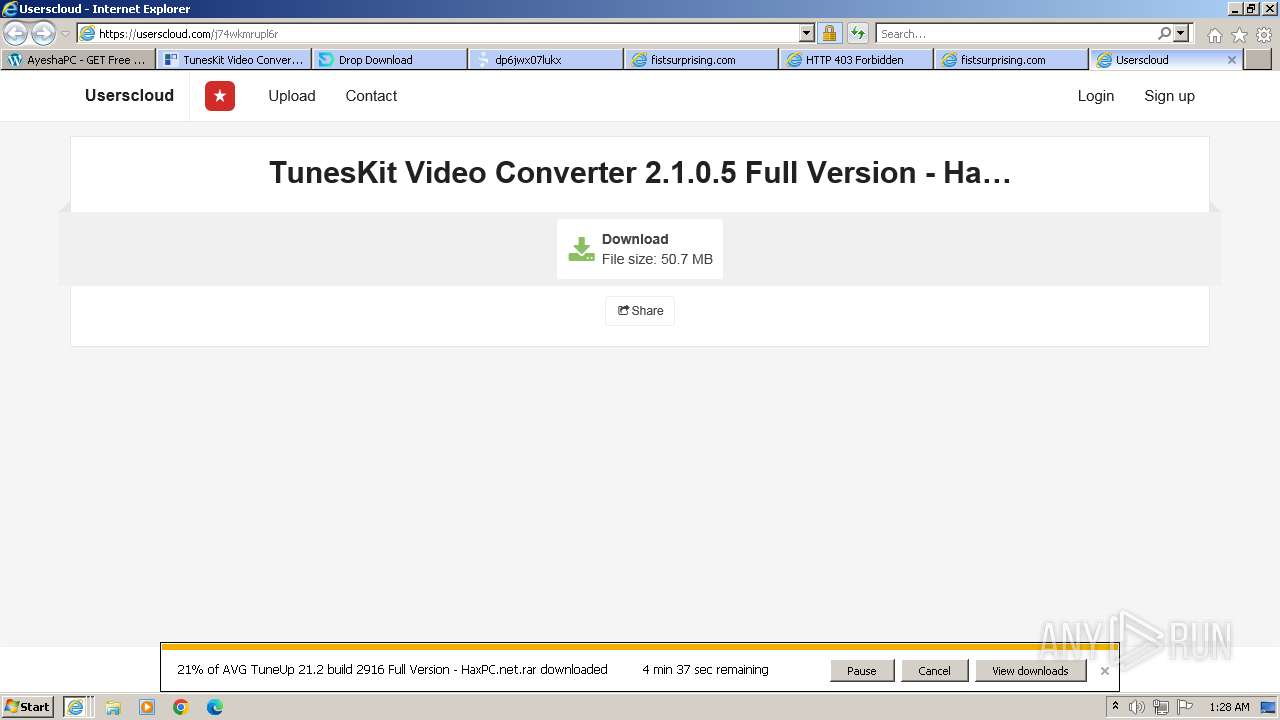This screenshot has height=720, width=1280.
Task: Pause the AVG TuneUp download
Action: point(862,671)
